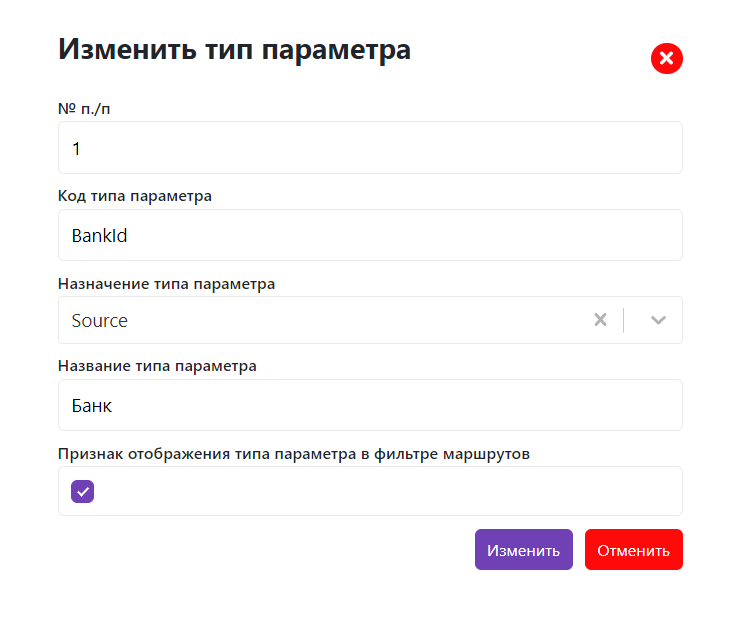
Task: Select the Название типа параметра input field
Action: [x=370, y=405]
